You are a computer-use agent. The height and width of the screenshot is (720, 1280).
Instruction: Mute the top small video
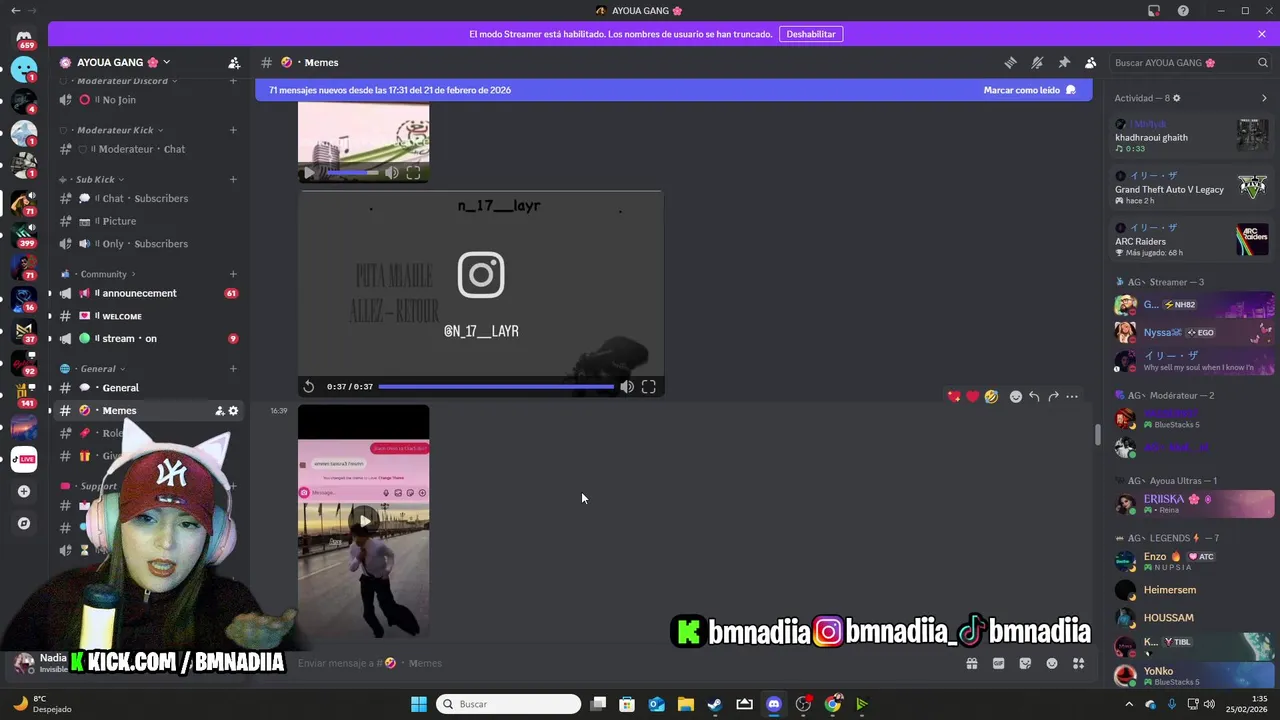(392, 173)
